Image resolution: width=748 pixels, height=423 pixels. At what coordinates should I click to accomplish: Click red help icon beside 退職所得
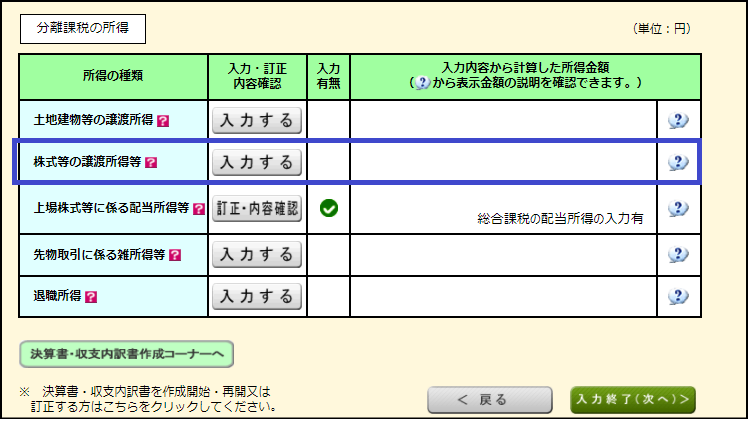pyautogui.click(x=91, y=297)
